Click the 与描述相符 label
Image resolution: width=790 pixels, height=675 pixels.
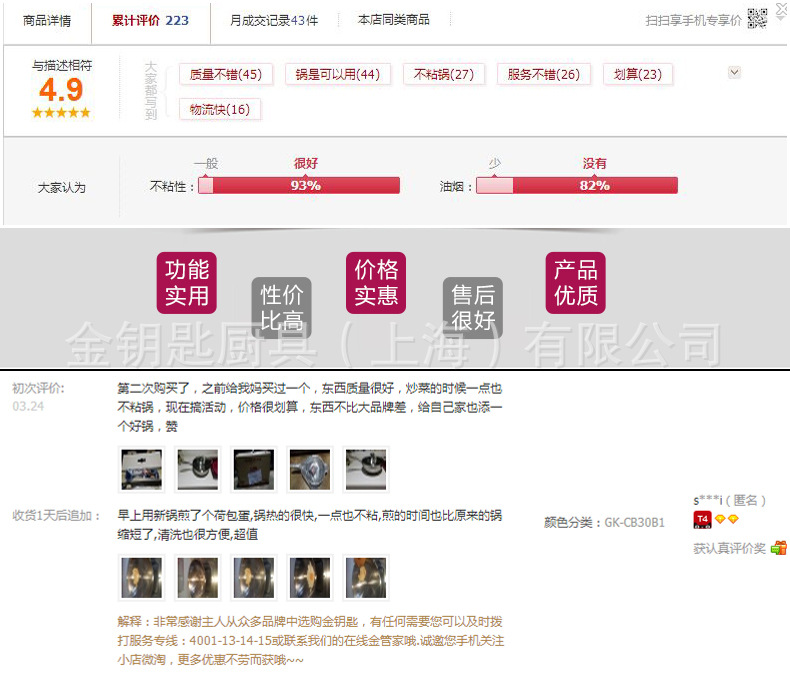pyautogui.click(x=62, y=65)
